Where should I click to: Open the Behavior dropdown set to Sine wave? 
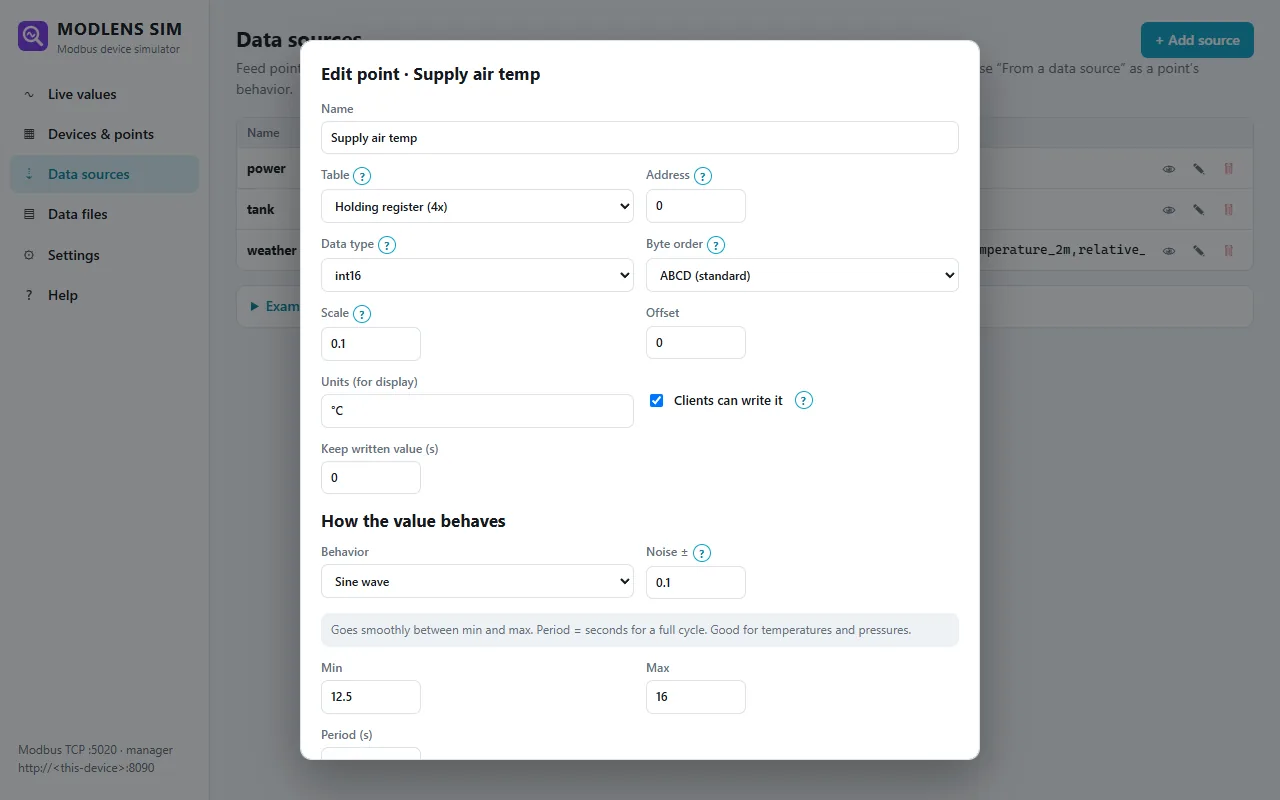pos(477,581)
